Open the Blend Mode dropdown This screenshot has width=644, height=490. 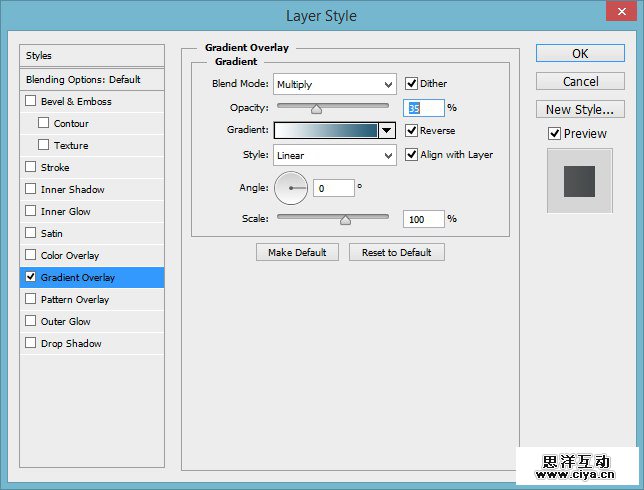coord(334,85)
